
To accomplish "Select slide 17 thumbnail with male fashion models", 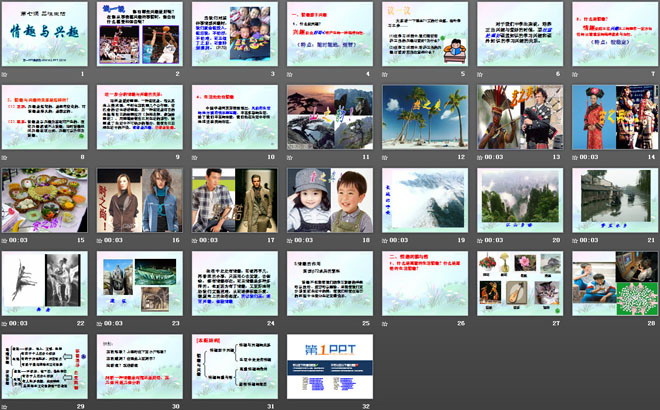I will 235,200.
